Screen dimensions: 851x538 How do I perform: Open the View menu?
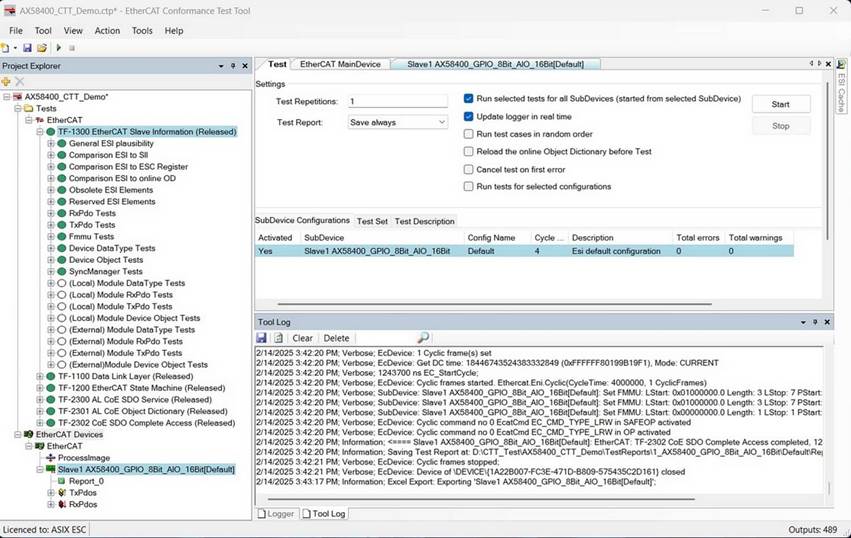coord(73,31)
